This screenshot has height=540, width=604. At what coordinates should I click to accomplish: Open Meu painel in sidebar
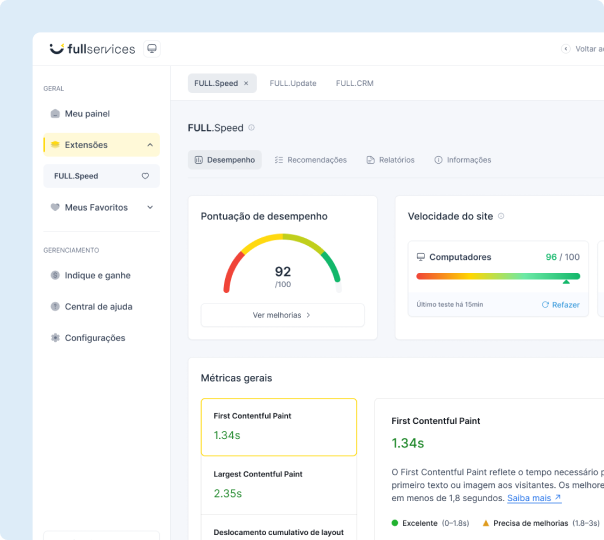[87, 113]
